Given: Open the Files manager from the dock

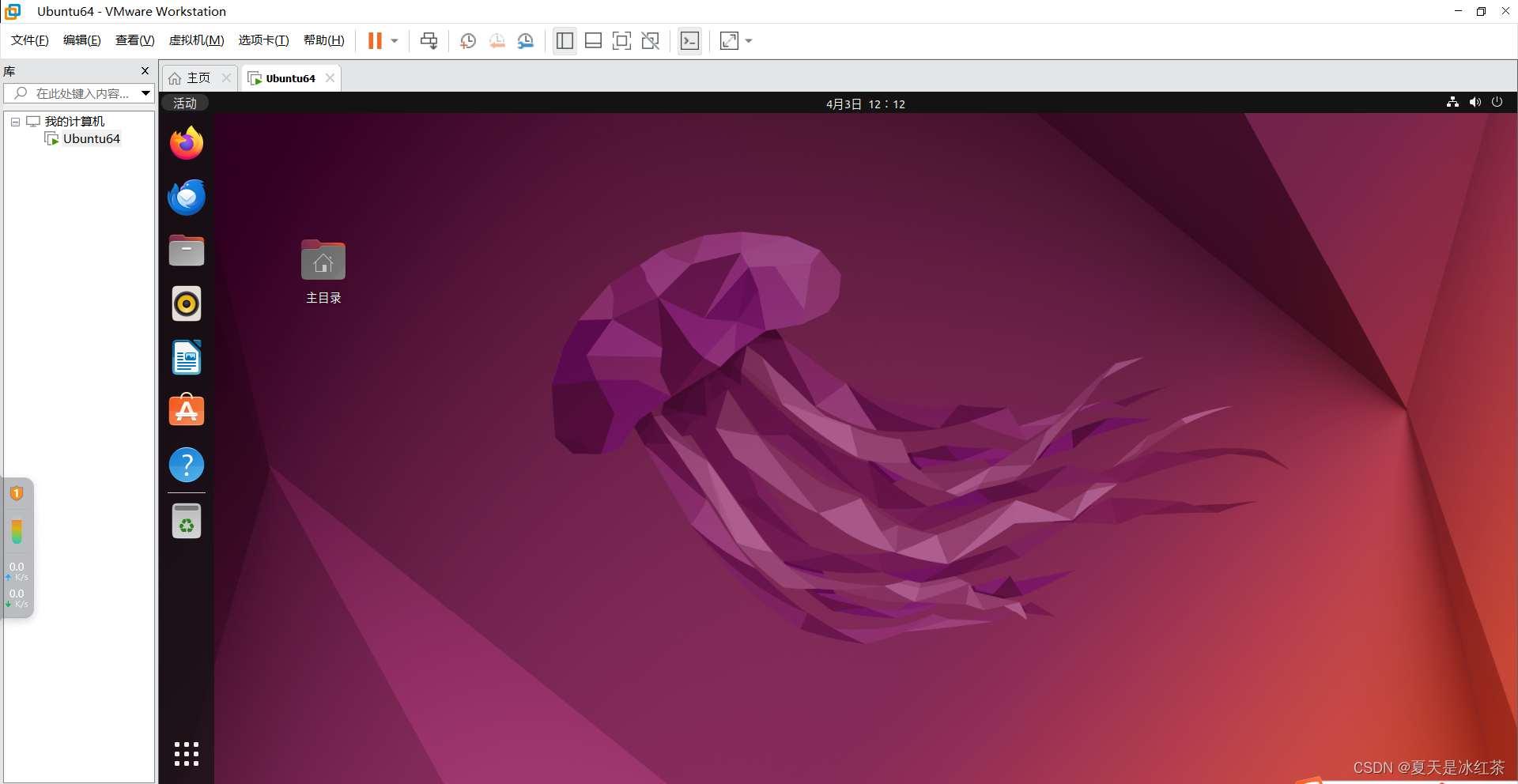Looking at the screenshot, I should [187, 251].
